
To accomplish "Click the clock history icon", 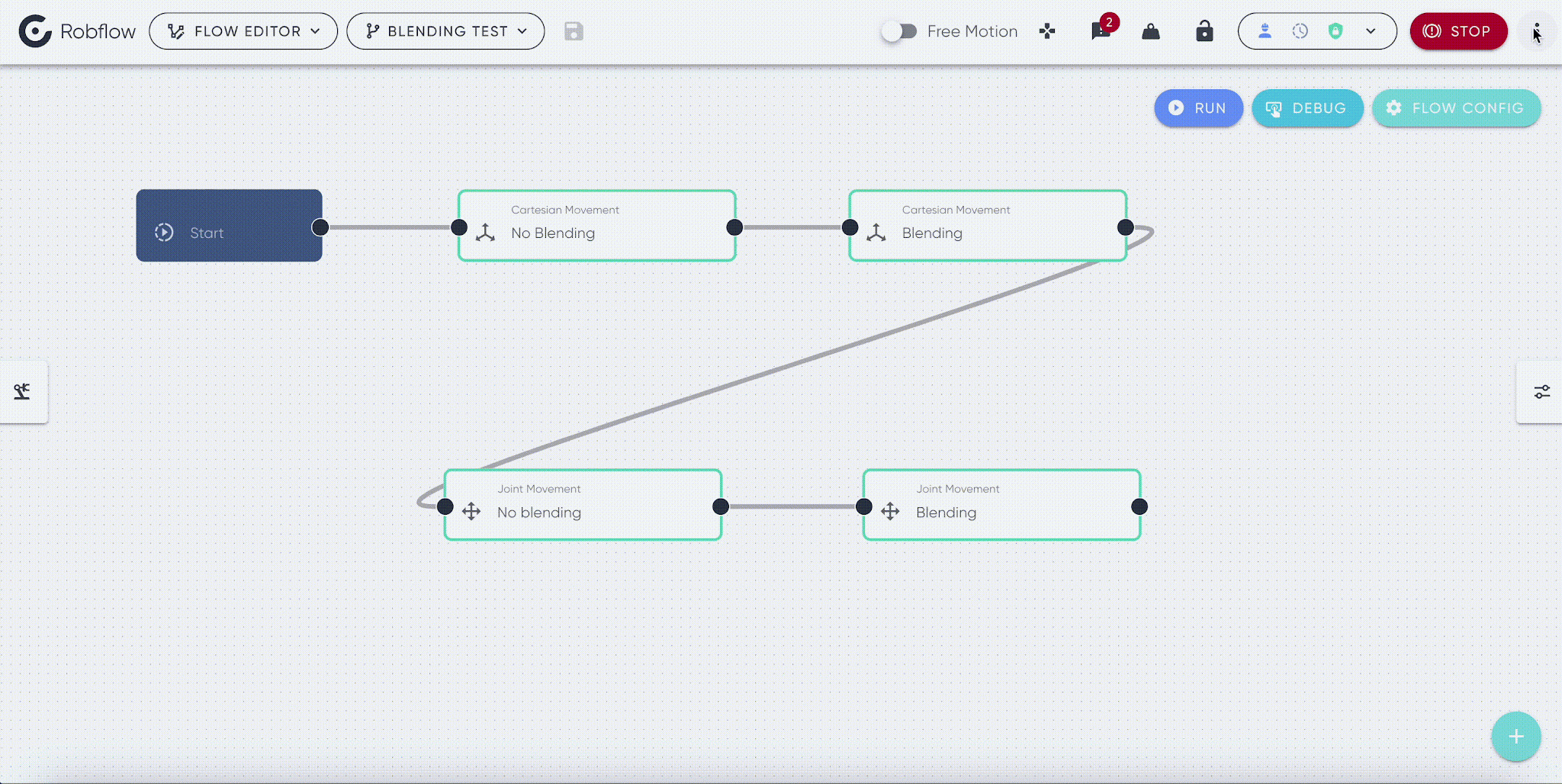I will pyautogui.click(x=1300, y=31).
